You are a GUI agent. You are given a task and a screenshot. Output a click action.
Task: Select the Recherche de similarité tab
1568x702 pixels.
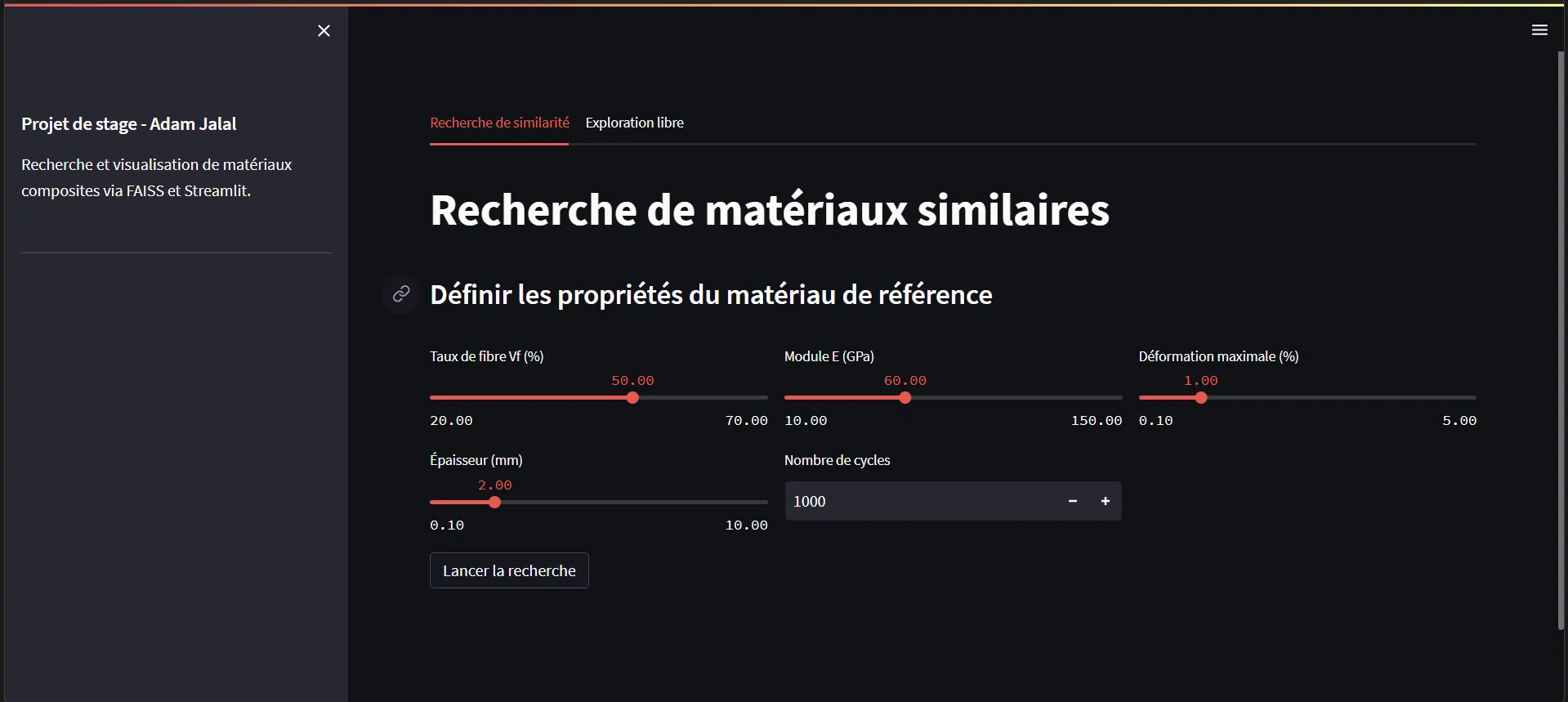(499, 123)
